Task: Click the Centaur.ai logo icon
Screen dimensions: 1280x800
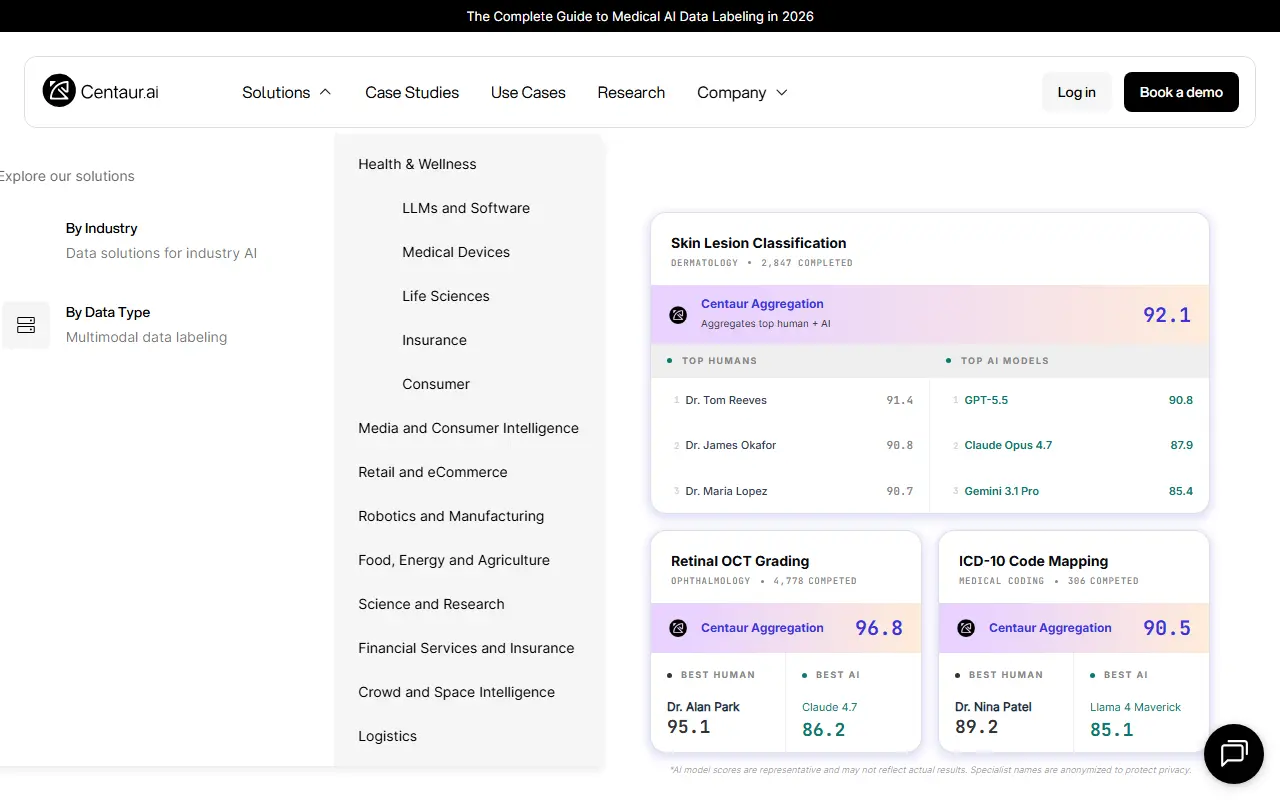Action: (x=59, y=91)
